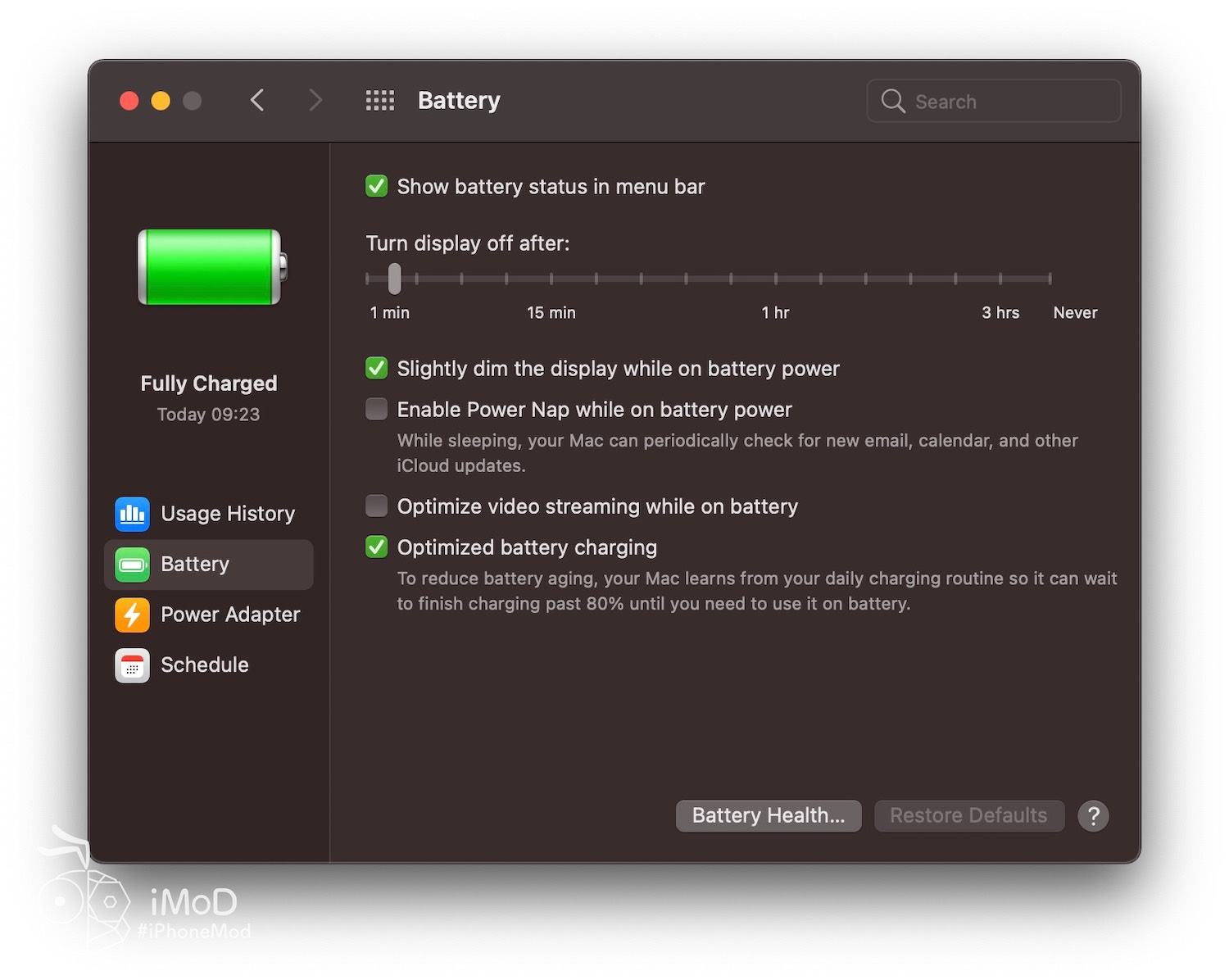Click the Show All grid icon
Viewport: 1229px width, 980px height.
pos(379,99)
